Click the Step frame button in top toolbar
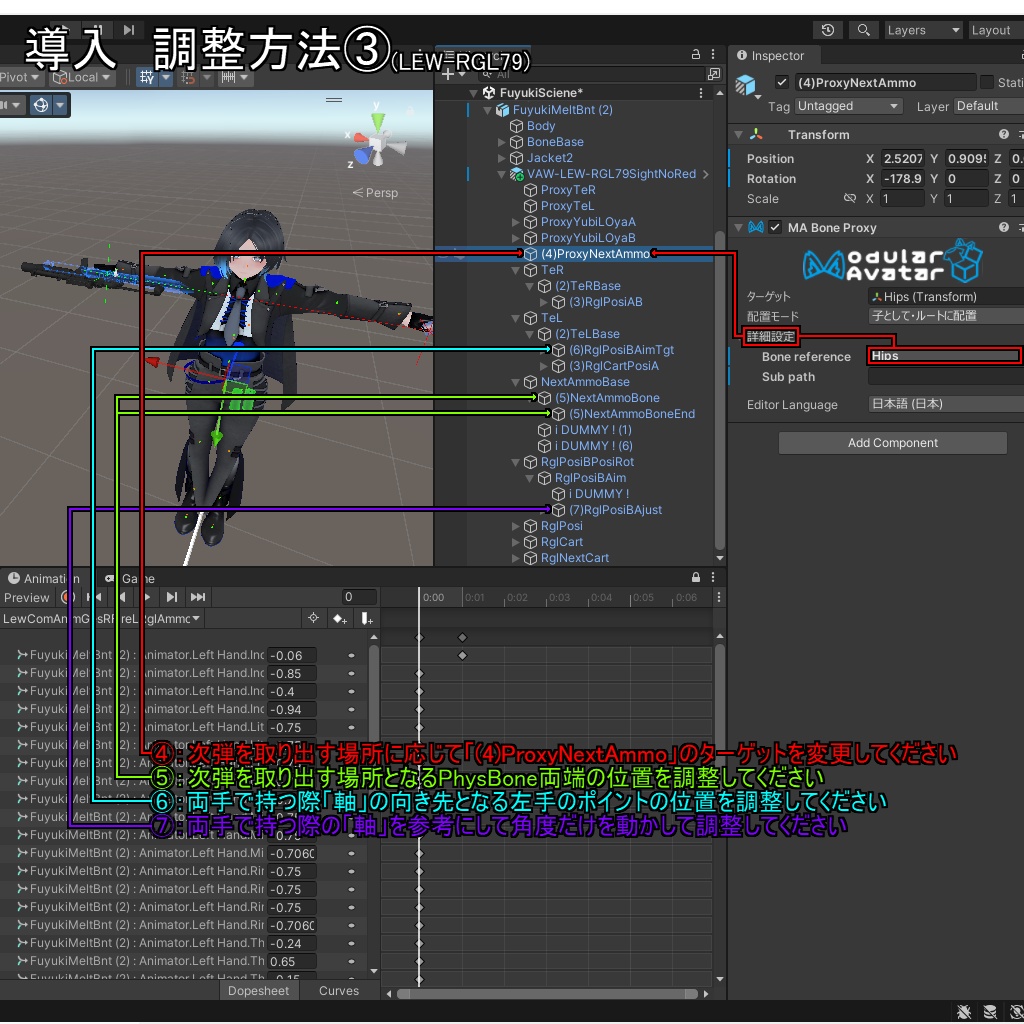The width and height of the screenshot is (1024, 1024). (x=129, y=30)
